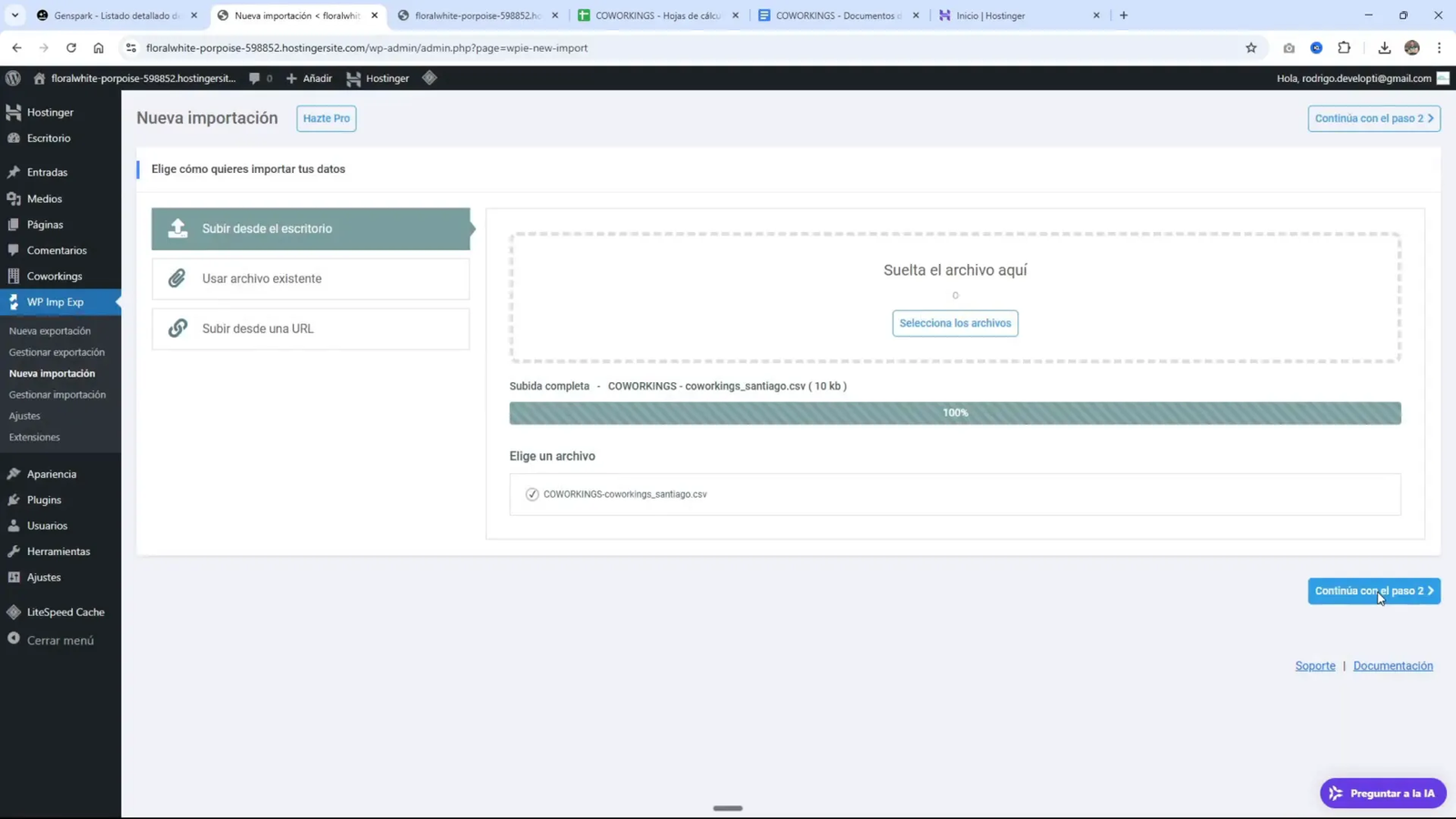Open the Chrome profile avatar
The width and height of the screenshot is (1456, 819).
point(1412,48)
